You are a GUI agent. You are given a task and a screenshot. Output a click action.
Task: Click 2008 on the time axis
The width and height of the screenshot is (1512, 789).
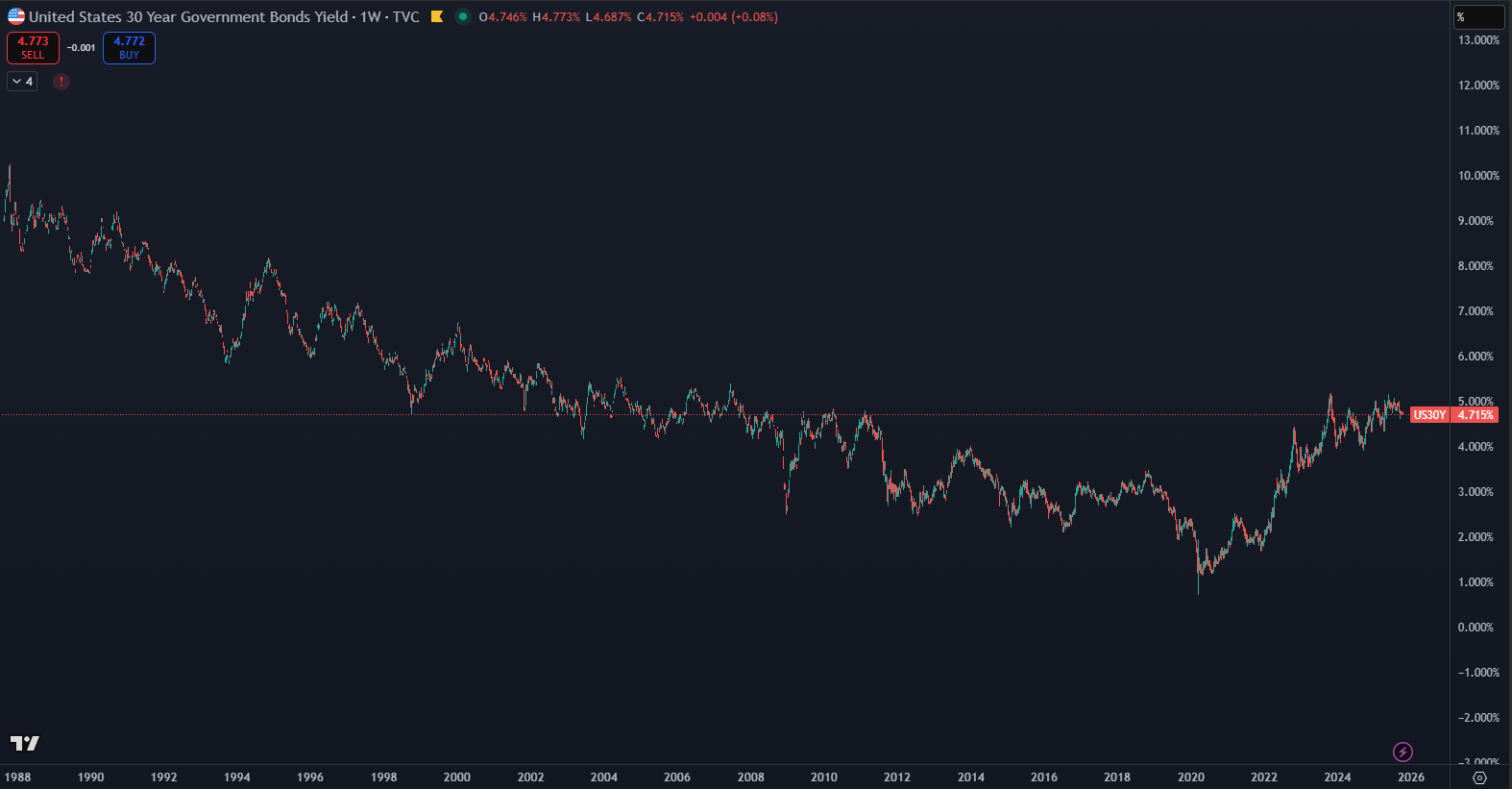pyautogui.click(x=750, y=777)
